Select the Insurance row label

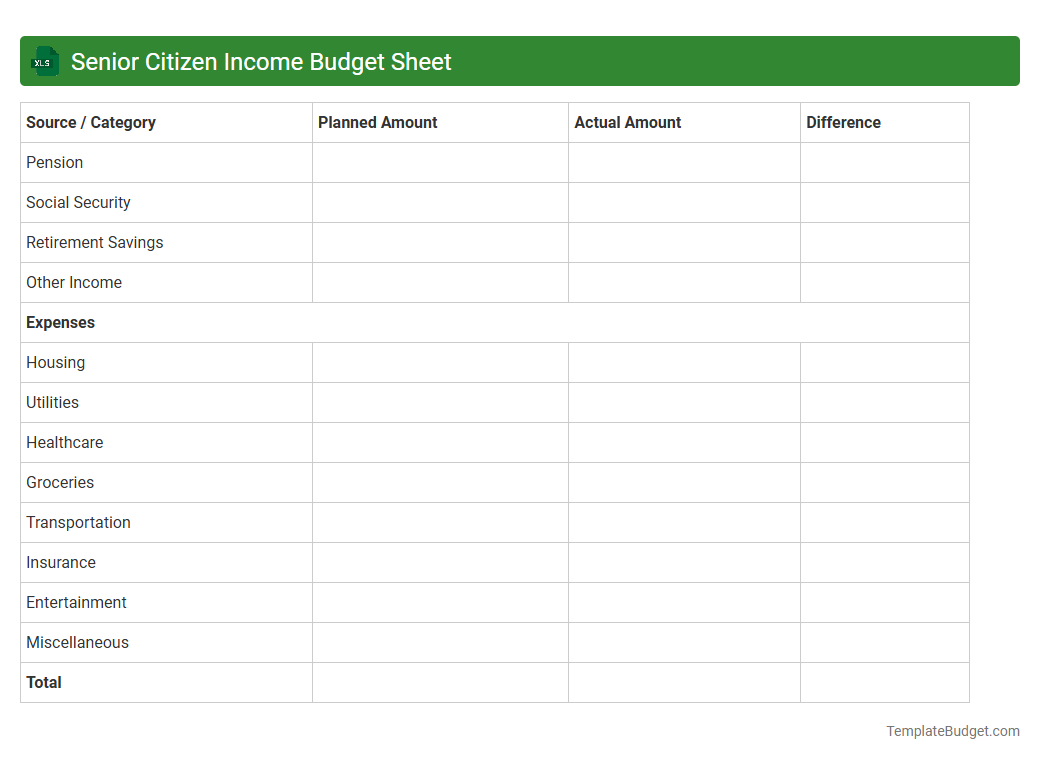point(61,562)
